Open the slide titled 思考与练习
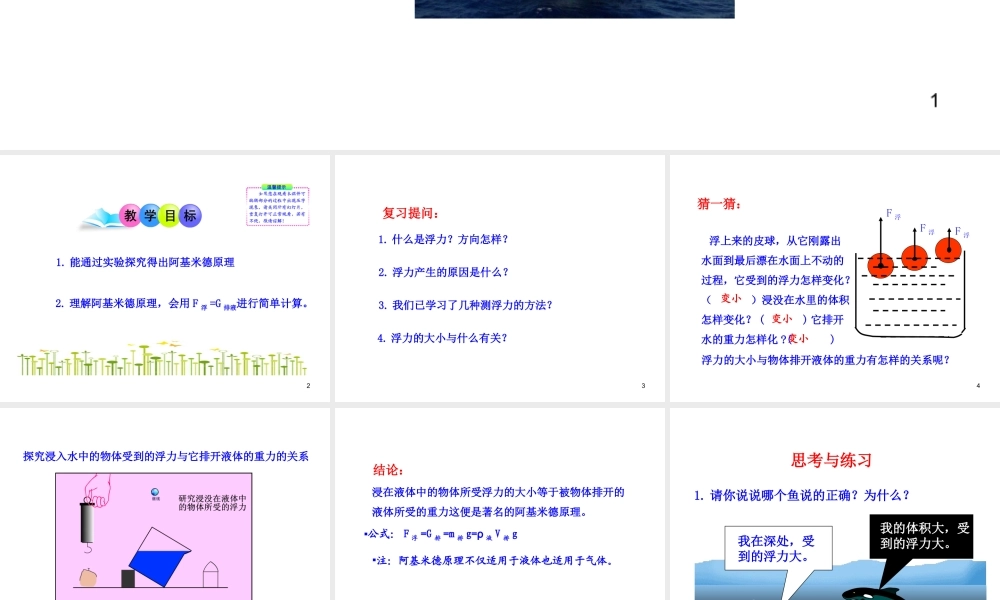Viewport: 1000px width, 600px height. [x=835, y=504]
